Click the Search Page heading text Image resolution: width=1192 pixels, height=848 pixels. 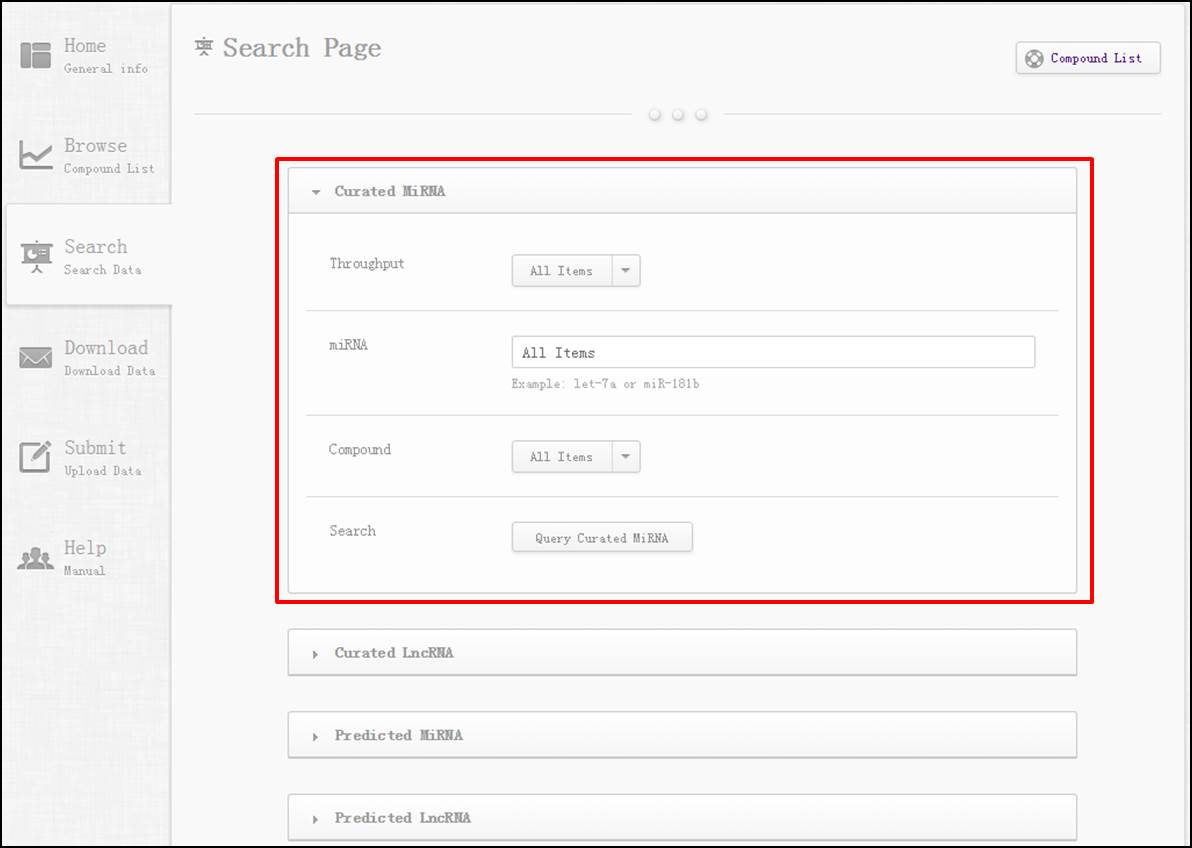pos(302,48)
